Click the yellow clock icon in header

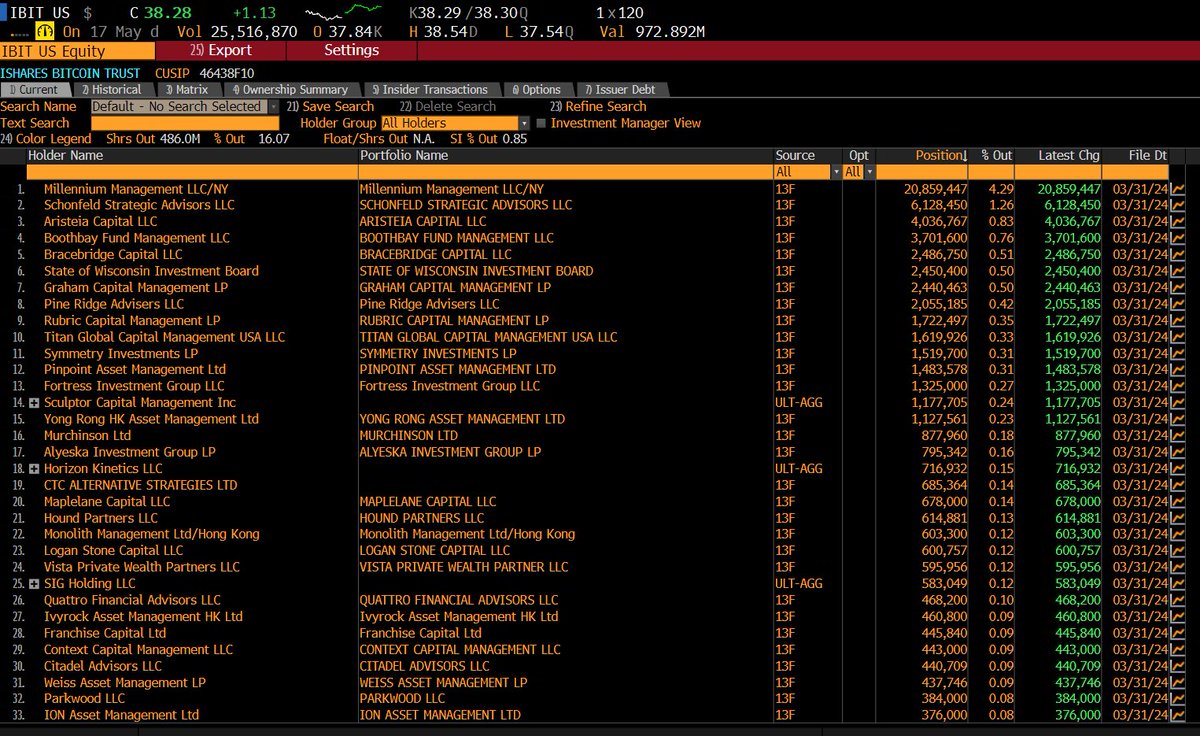[45, 31]
